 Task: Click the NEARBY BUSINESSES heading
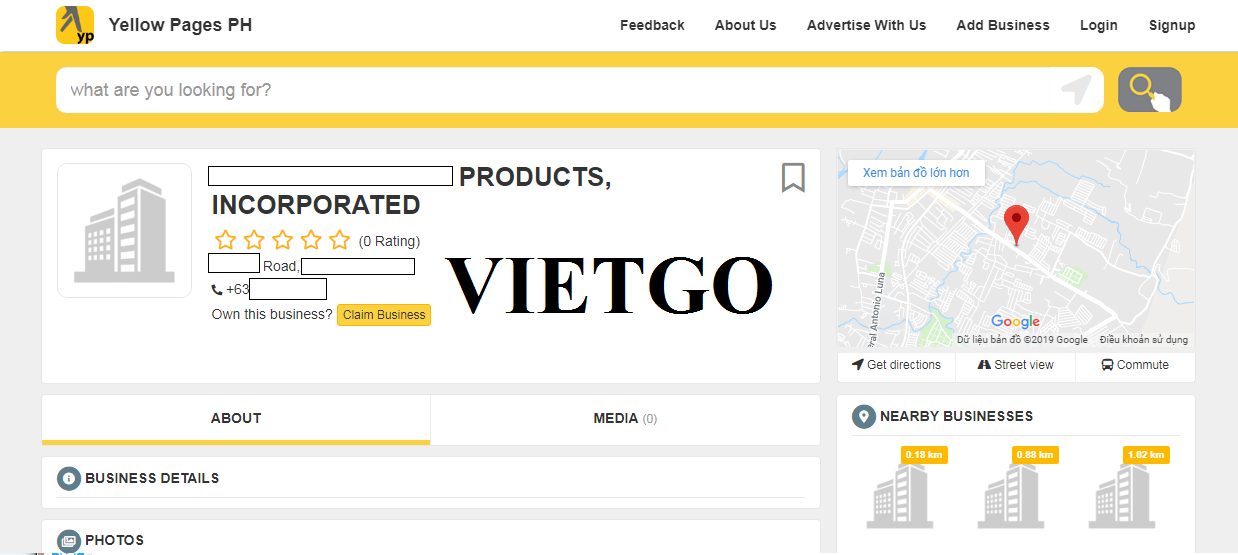tap(957, 416)
